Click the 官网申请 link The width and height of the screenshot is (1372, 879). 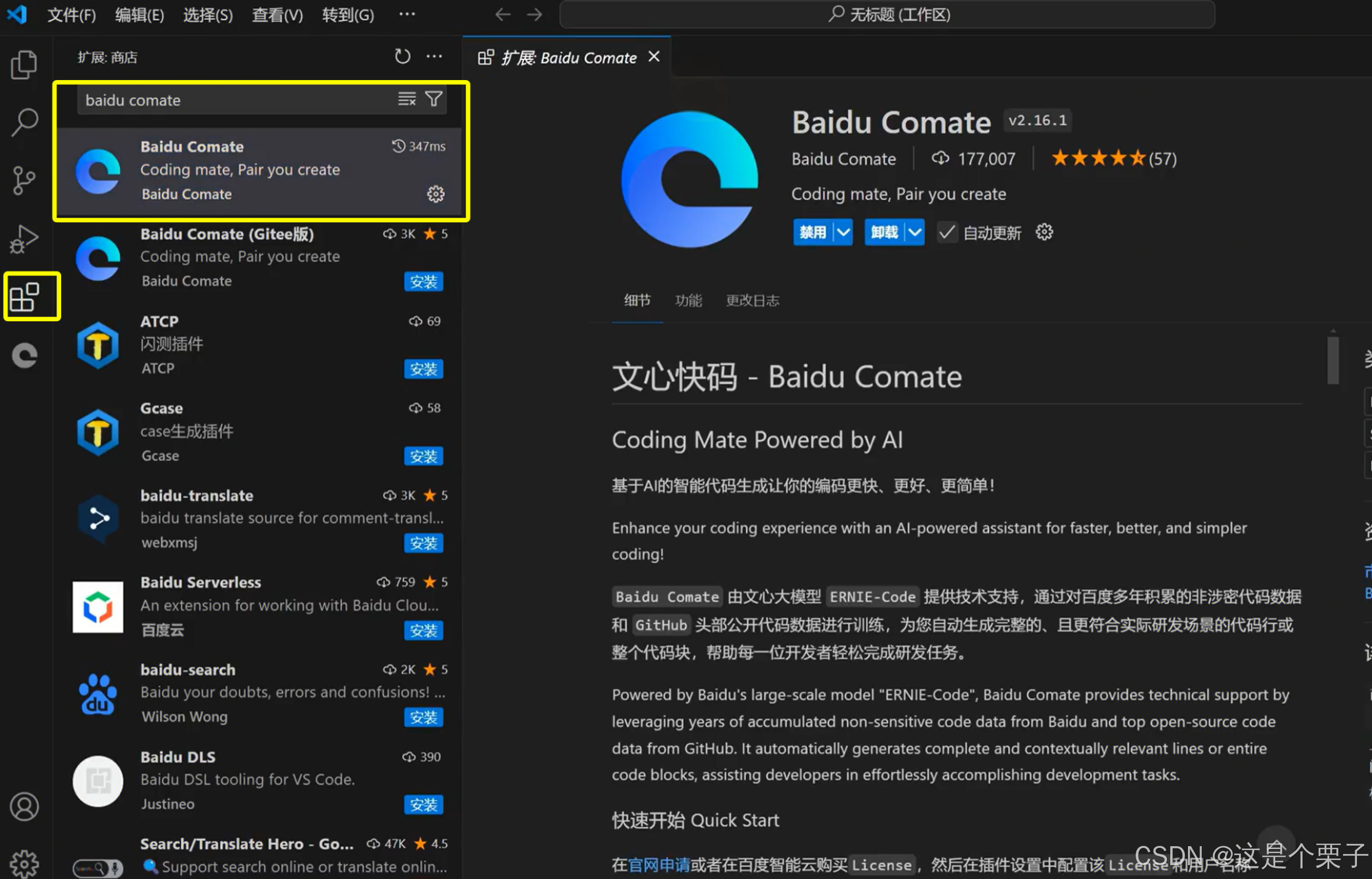tap(659, 865)
